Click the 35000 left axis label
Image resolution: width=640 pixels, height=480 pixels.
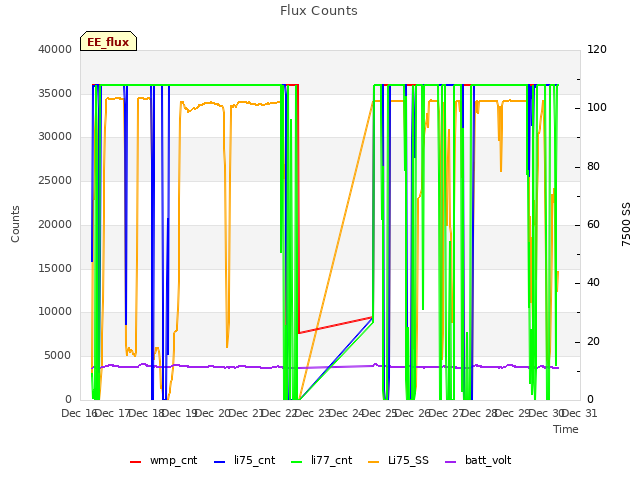pyautogui.click(x=55, y=93)
